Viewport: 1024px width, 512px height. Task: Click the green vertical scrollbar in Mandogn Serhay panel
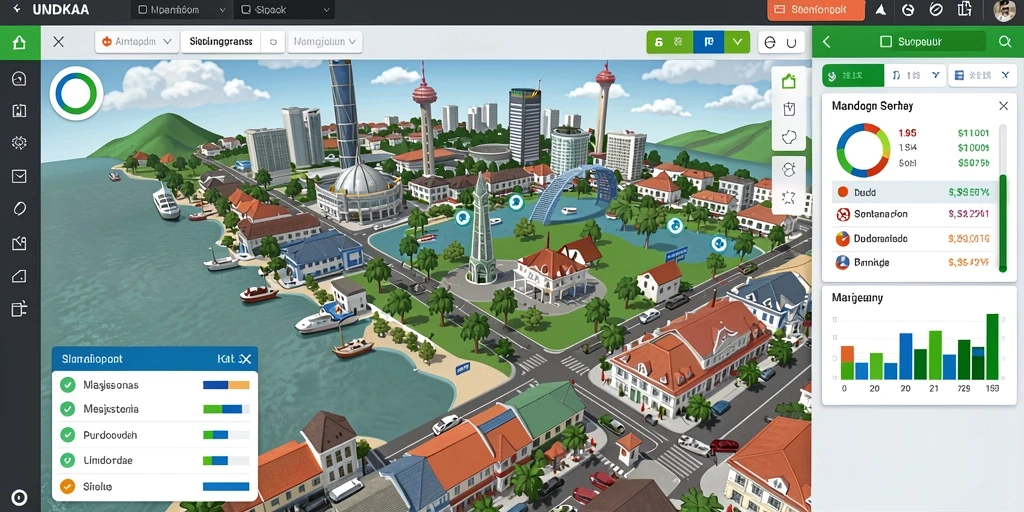pyautogui.click(x=1003, y=222)
